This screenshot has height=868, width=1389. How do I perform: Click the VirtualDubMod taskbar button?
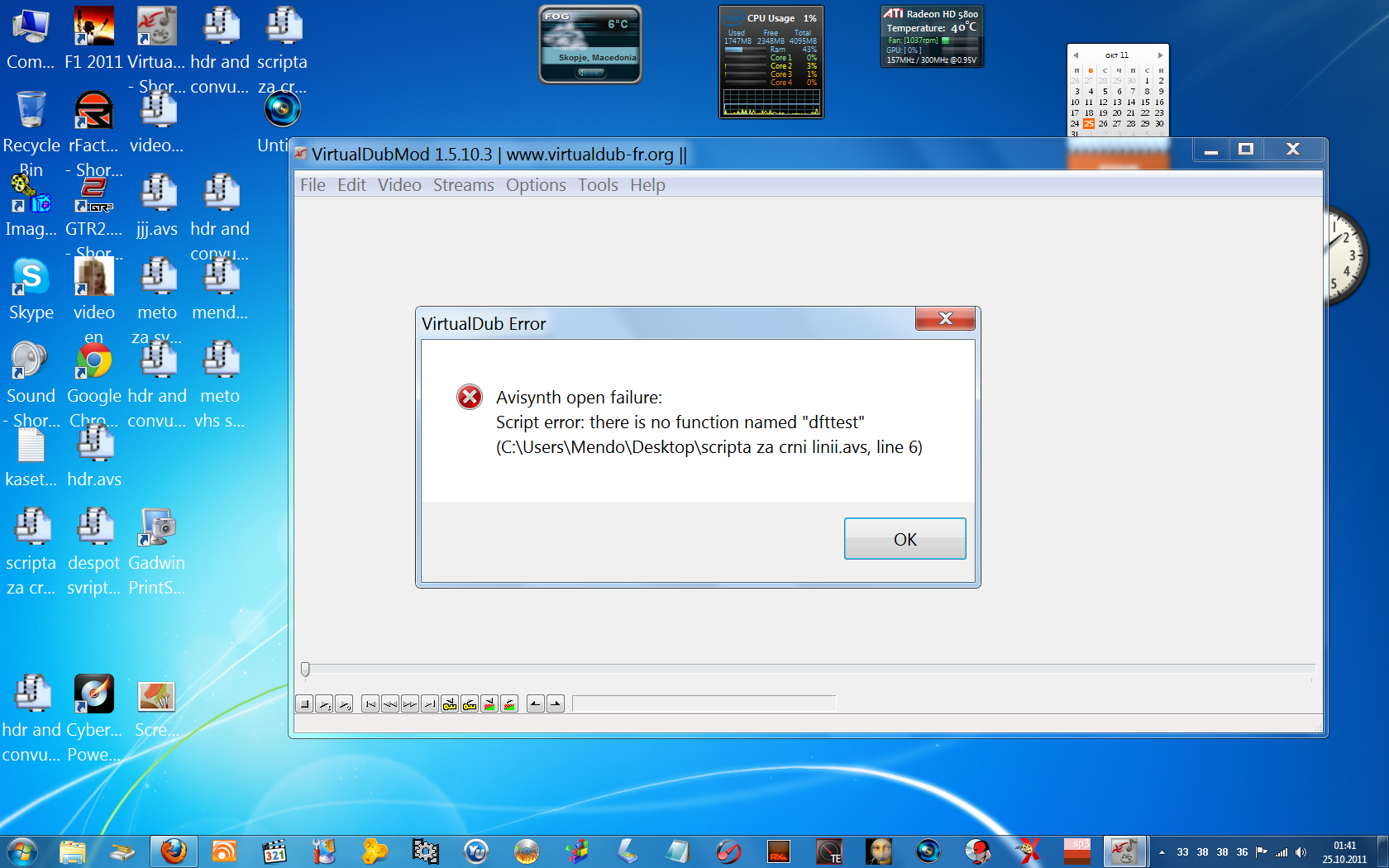click(1124, 851)
